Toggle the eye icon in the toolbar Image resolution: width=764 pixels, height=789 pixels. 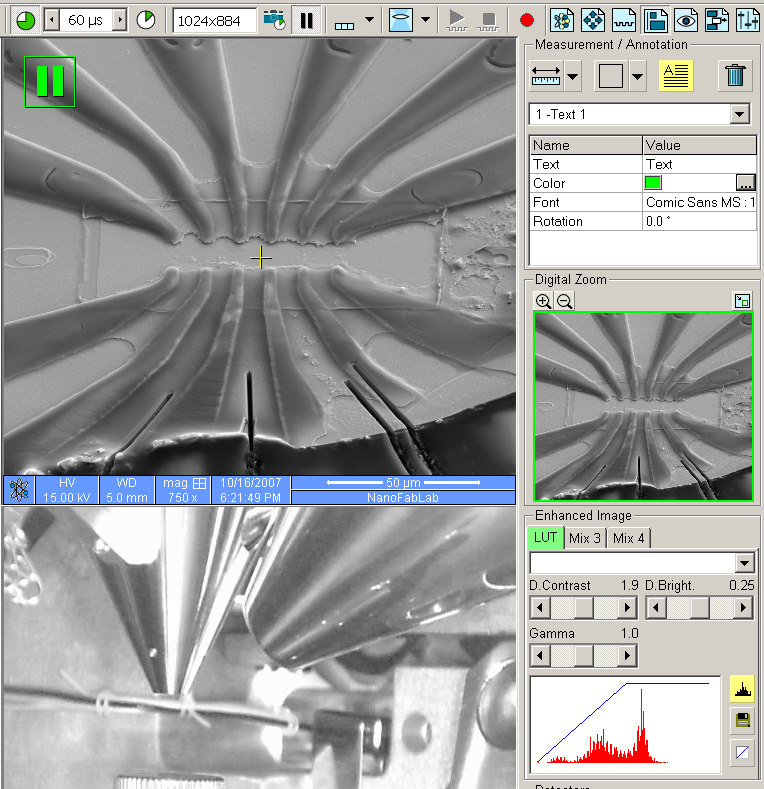(685, 20)
